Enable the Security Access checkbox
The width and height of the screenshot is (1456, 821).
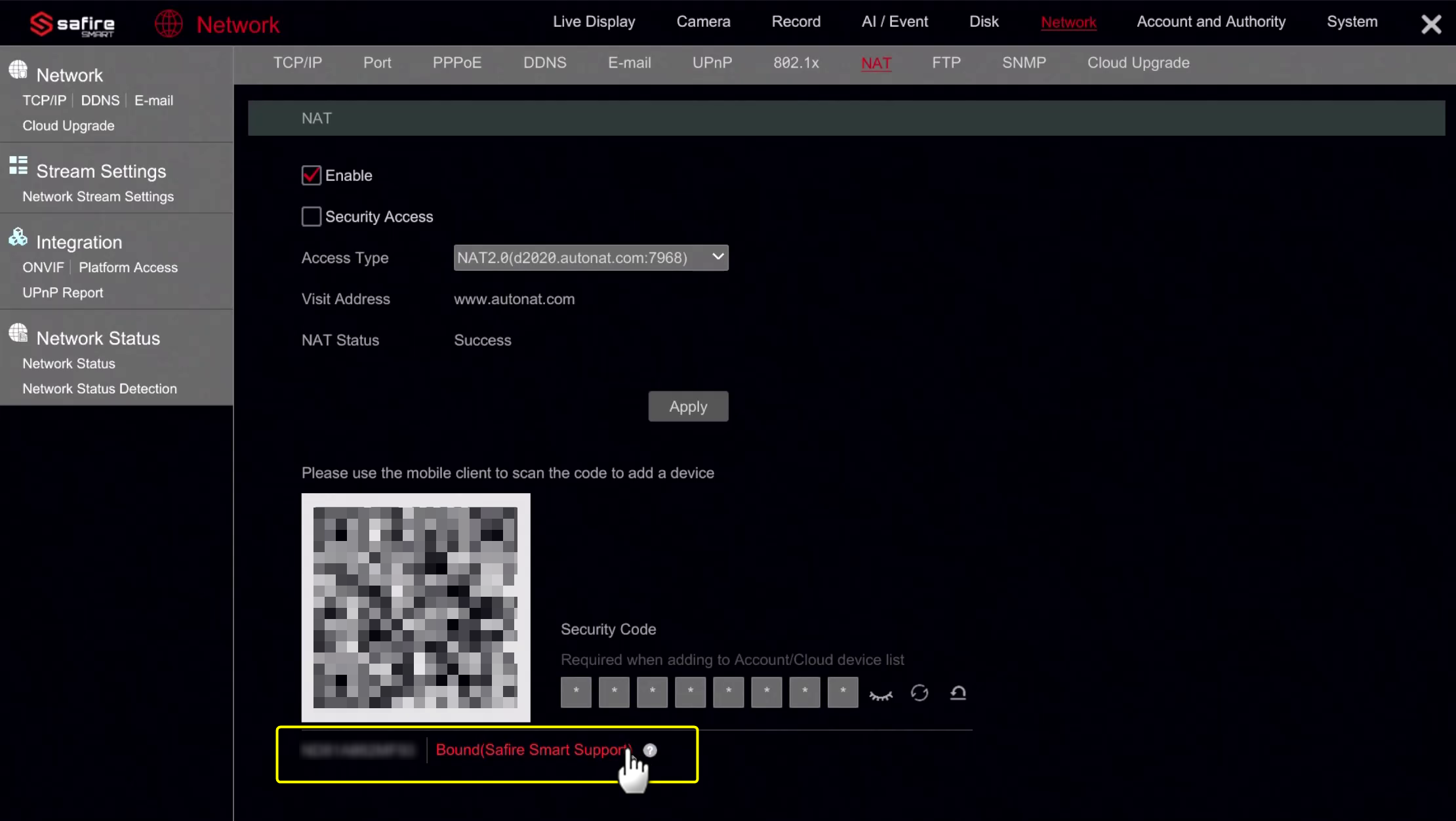click(x=311, y=216)
